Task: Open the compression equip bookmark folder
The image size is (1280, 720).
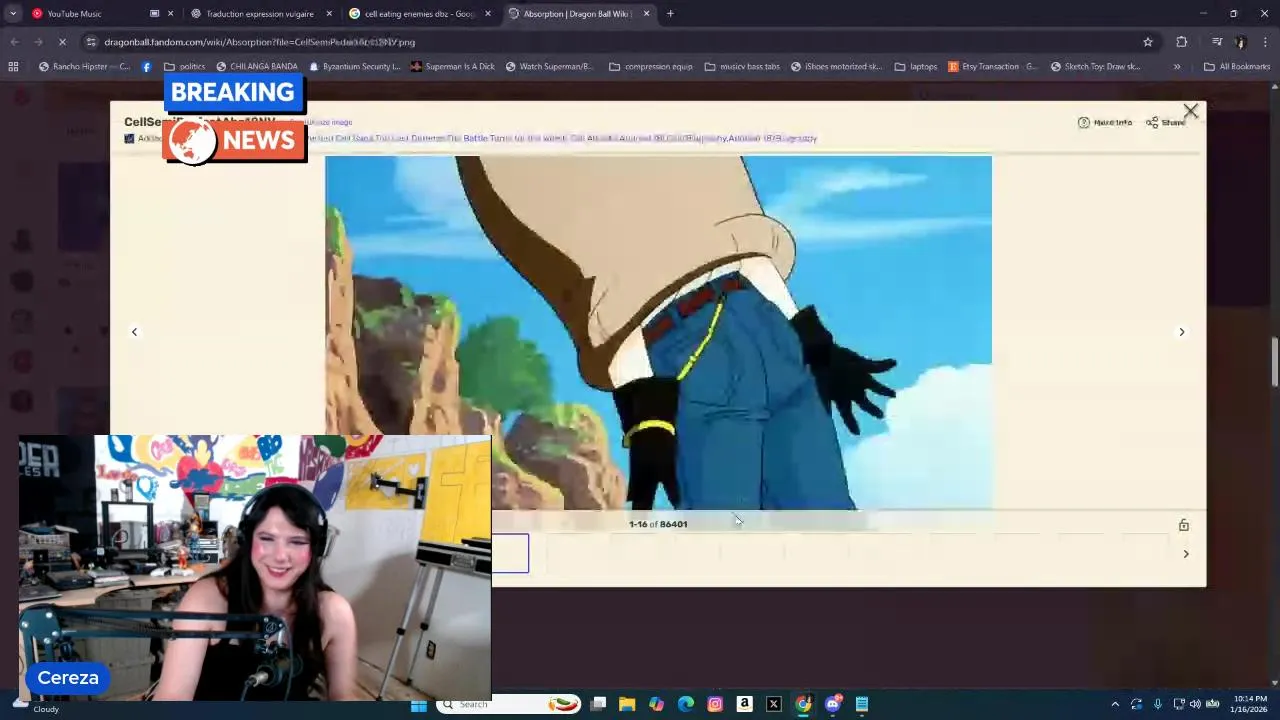Action: coord(650,67)
